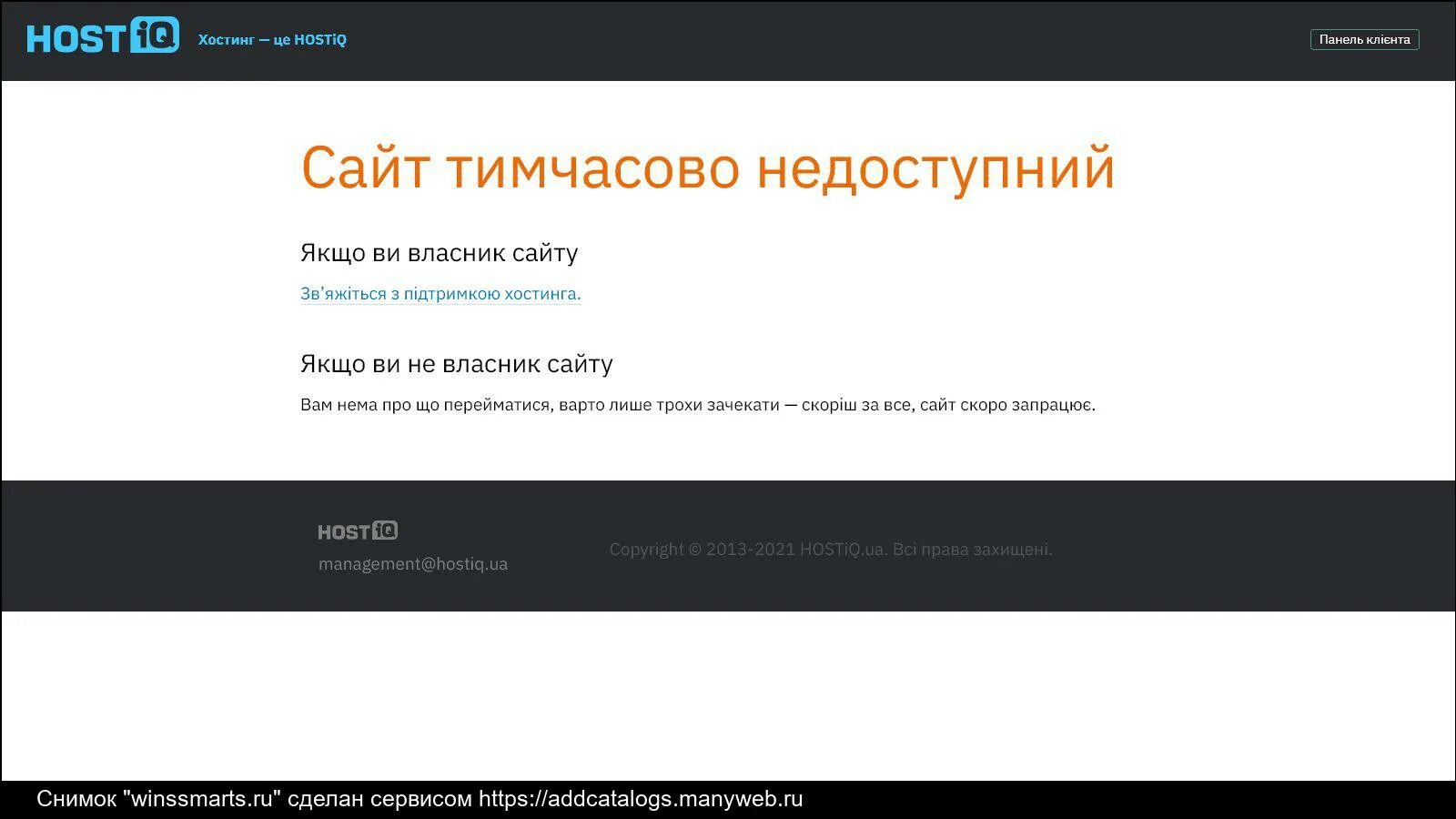This screenshot has width=1456, height=819.
Task: Click the 'HOST' text of the header logo
Action: pos(77,38)
